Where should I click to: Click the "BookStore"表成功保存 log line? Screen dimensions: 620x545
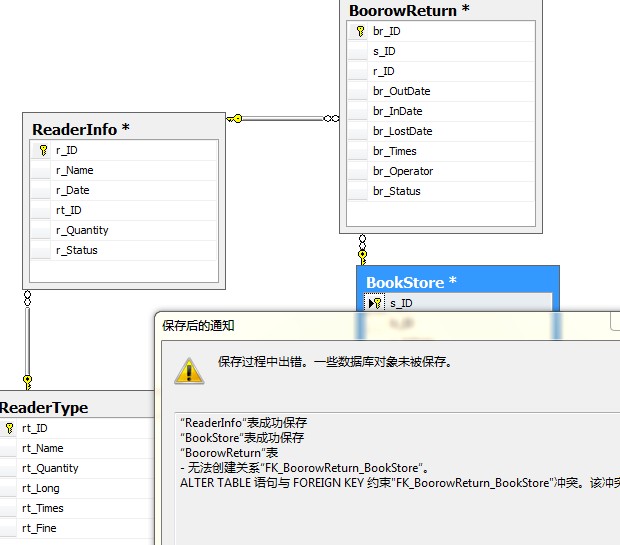tap(242, 438)
